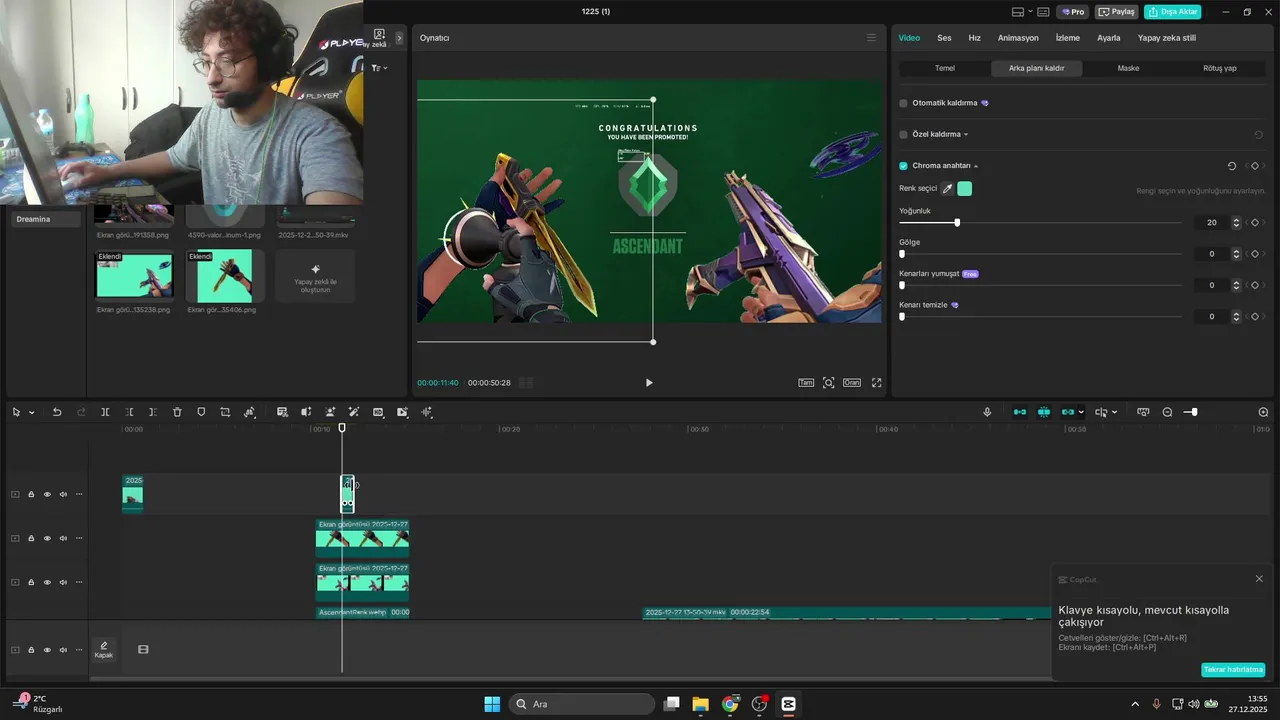Screen dimensions: 1280x720
Task: Open CapCut from Windows taskbar
Action: (x=788, y=704)
